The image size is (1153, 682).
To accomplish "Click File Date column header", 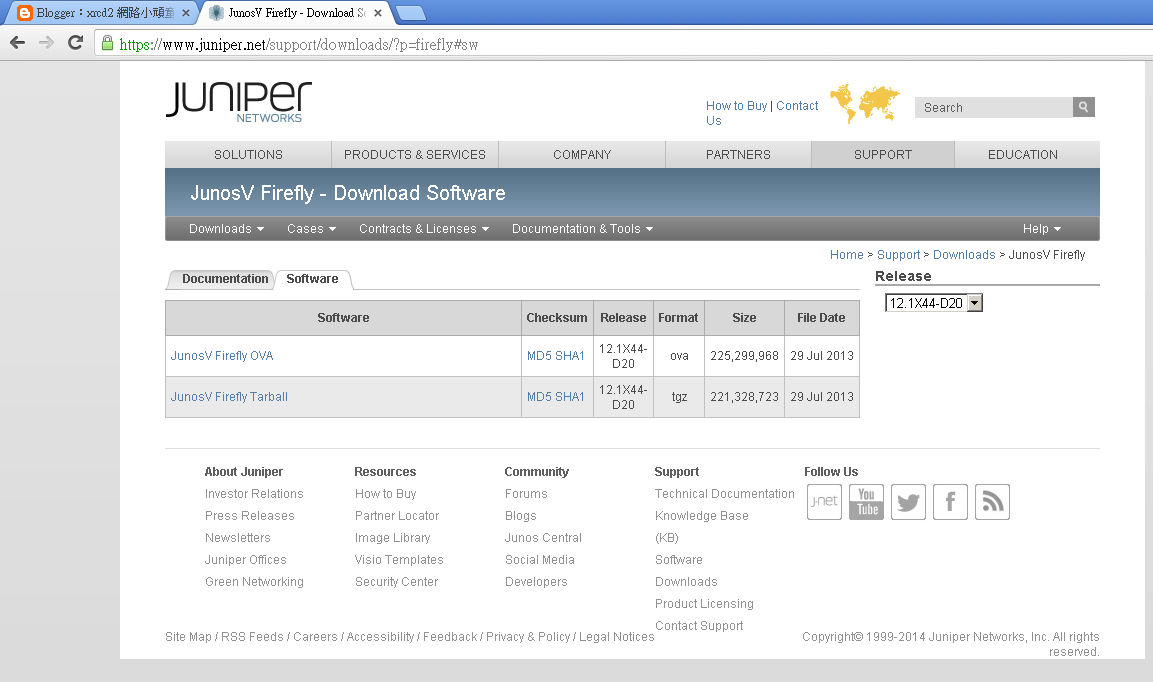I will pyautogui.click(x=821, y=318).
